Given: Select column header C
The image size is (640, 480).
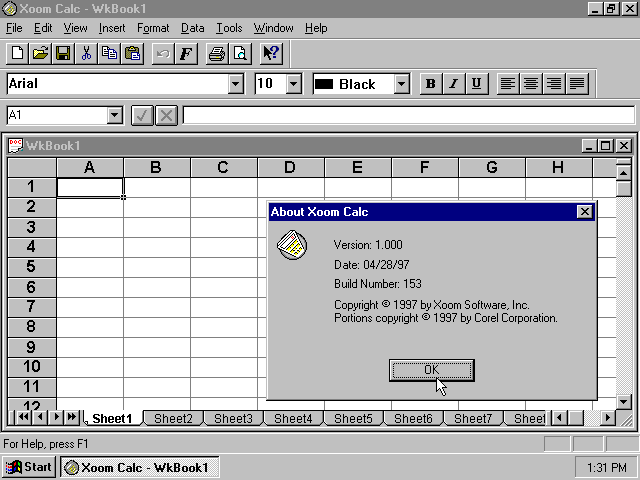Looking at the screenshot, I should click(x=224, y=167).
